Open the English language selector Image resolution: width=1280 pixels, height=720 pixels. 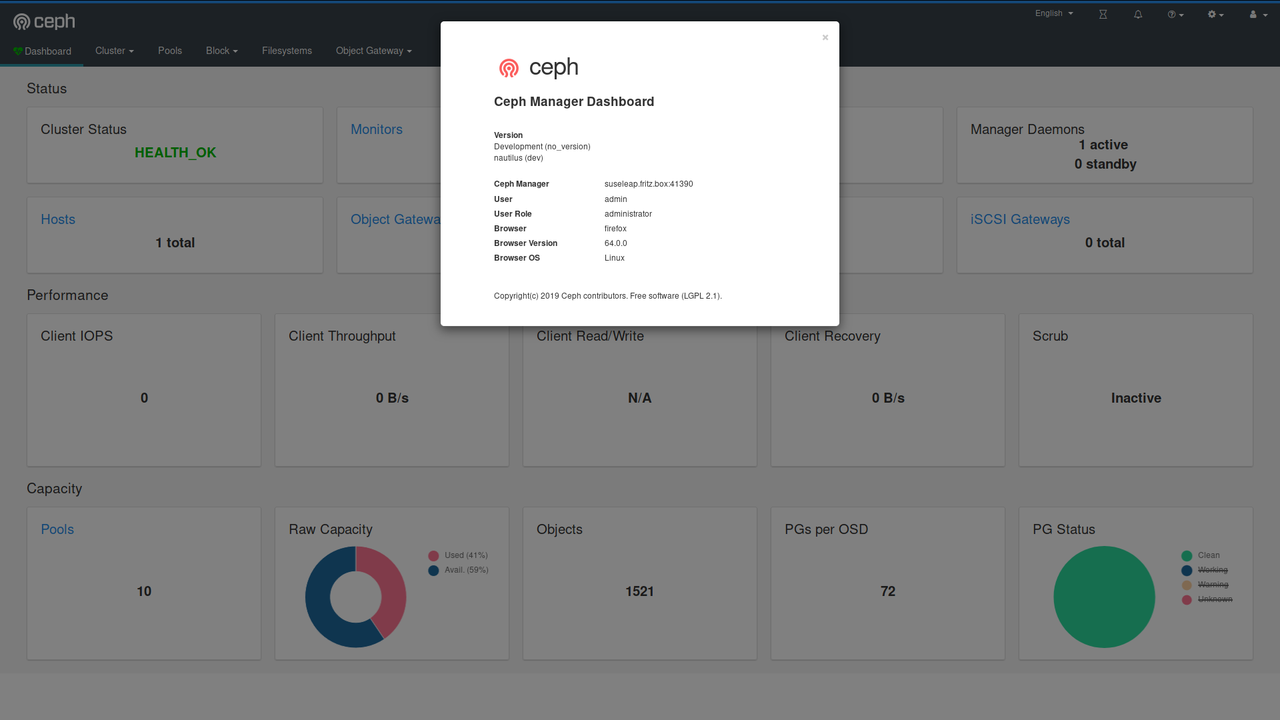click(1054, 14)
